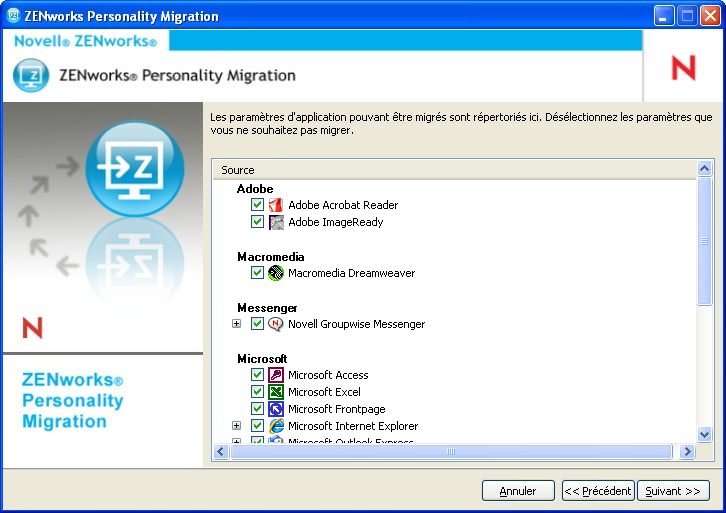Minimize the ZENworks Personality Migration window
This screenshot has width=726, height=513.
664,16
